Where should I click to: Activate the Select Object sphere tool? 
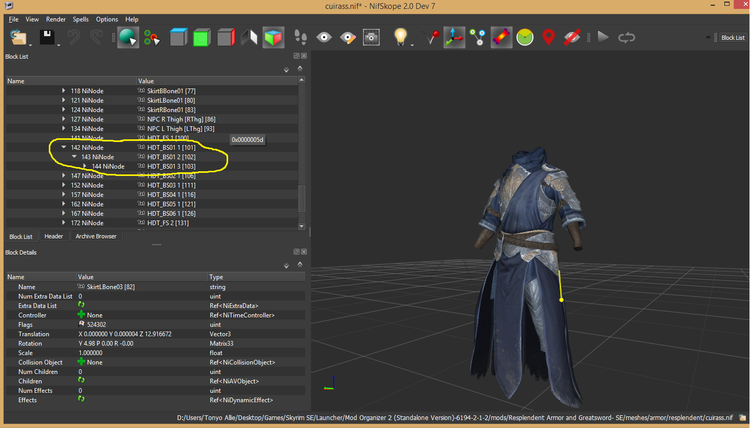pos(128,37)
